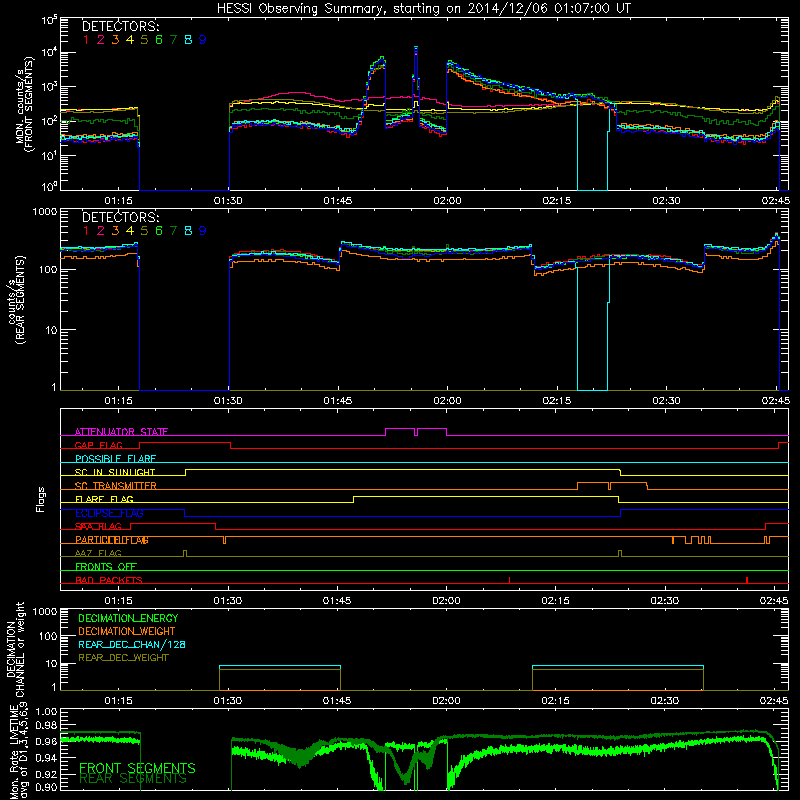Click 02:00 tick under front segments plot
This screenshot has height=800, width=800.
click(447, 201)
